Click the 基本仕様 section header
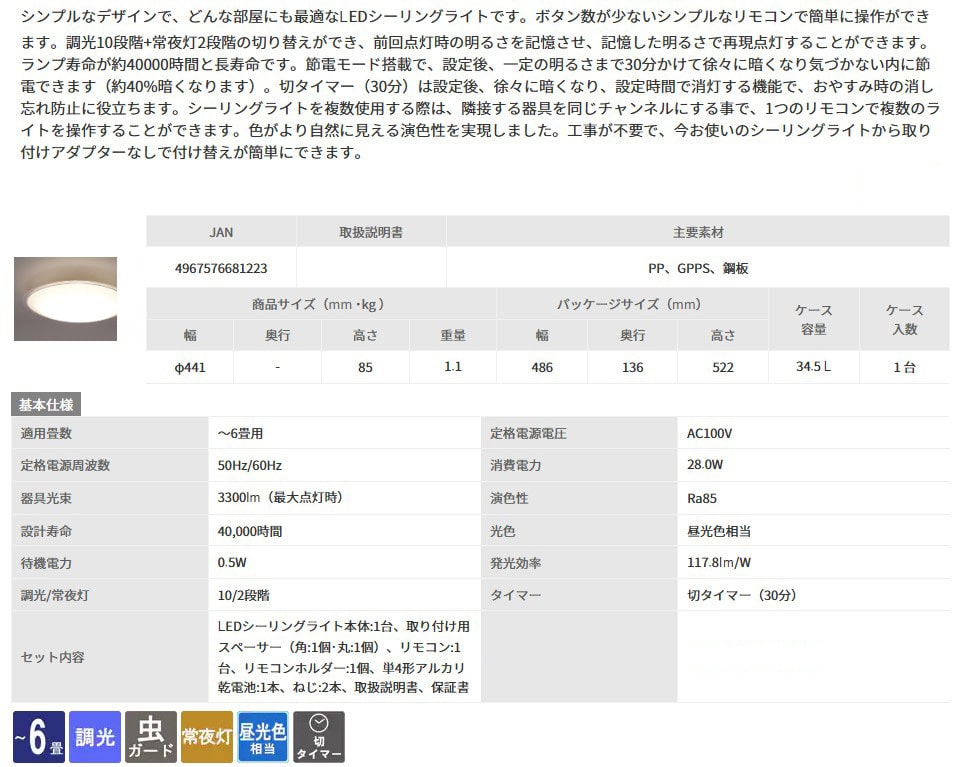The width and height of the screenshot is (962, 767). tap(46, 405)
